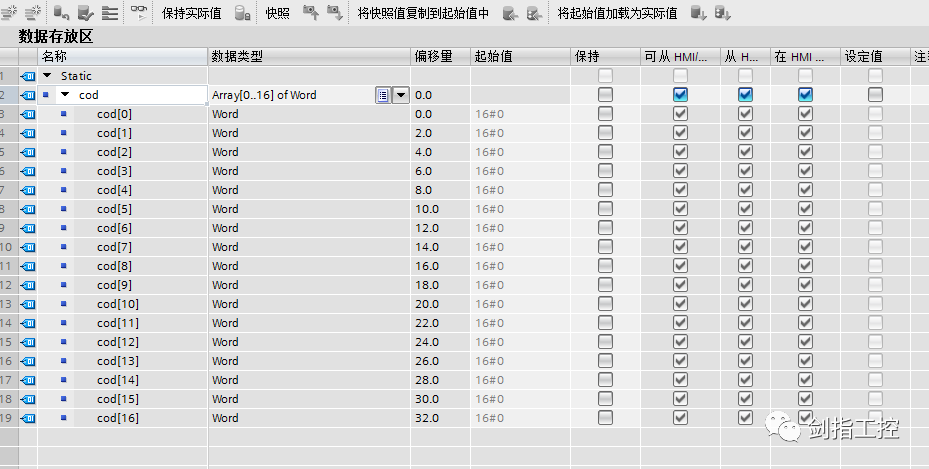Collapse the Static section triangle
This screenshot has width=929, height=469.
pyautogui.click(x=47, y=76)
